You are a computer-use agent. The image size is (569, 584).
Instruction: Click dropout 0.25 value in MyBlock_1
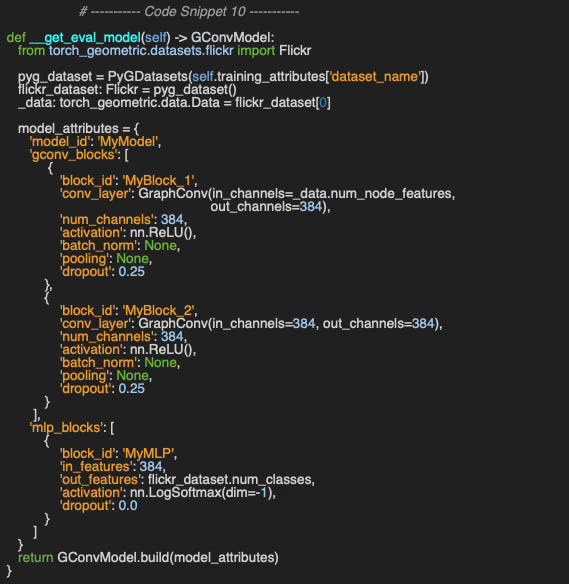pos(131,272)
